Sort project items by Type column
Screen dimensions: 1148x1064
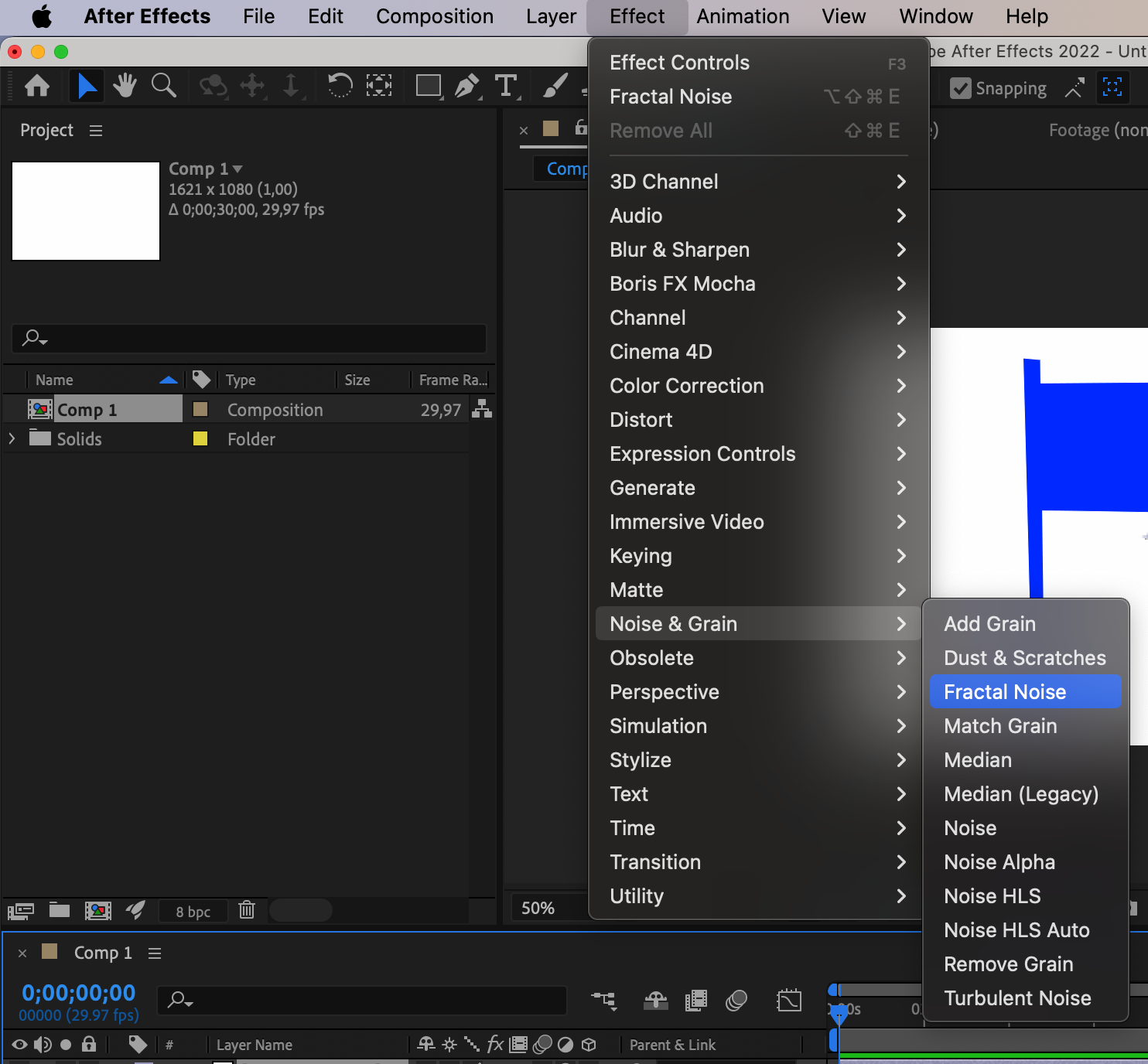pyautogui.click(x=241, y=380)
